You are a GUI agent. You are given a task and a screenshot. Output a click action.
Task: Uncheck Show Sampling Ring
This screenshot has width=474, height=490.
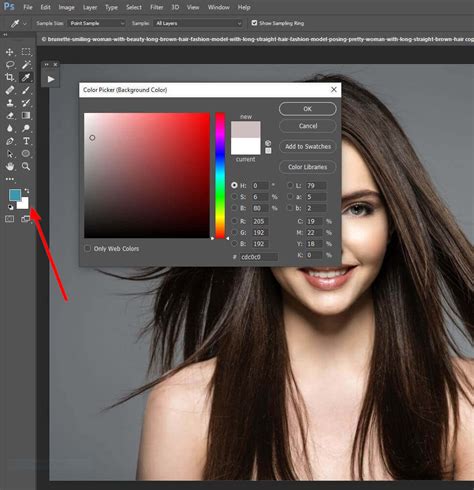[254, 23]
